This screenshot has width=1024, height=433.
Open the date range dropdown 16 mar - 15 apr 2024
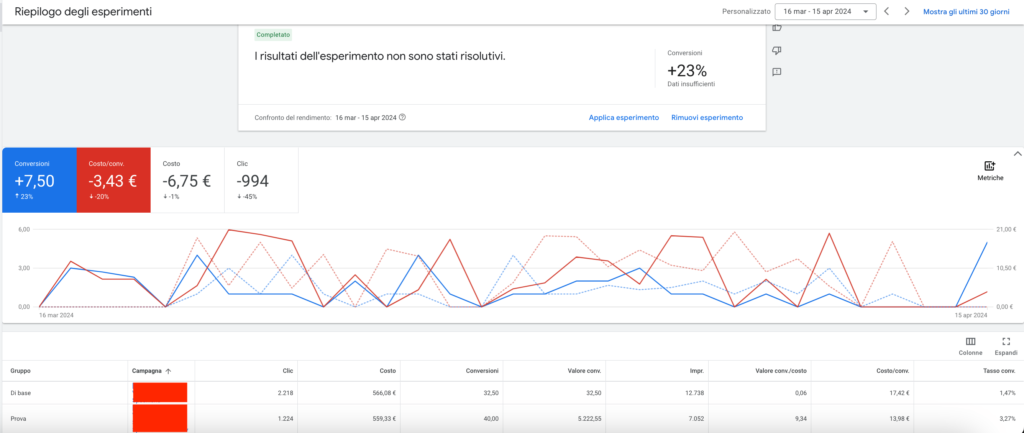click(825, 12)
